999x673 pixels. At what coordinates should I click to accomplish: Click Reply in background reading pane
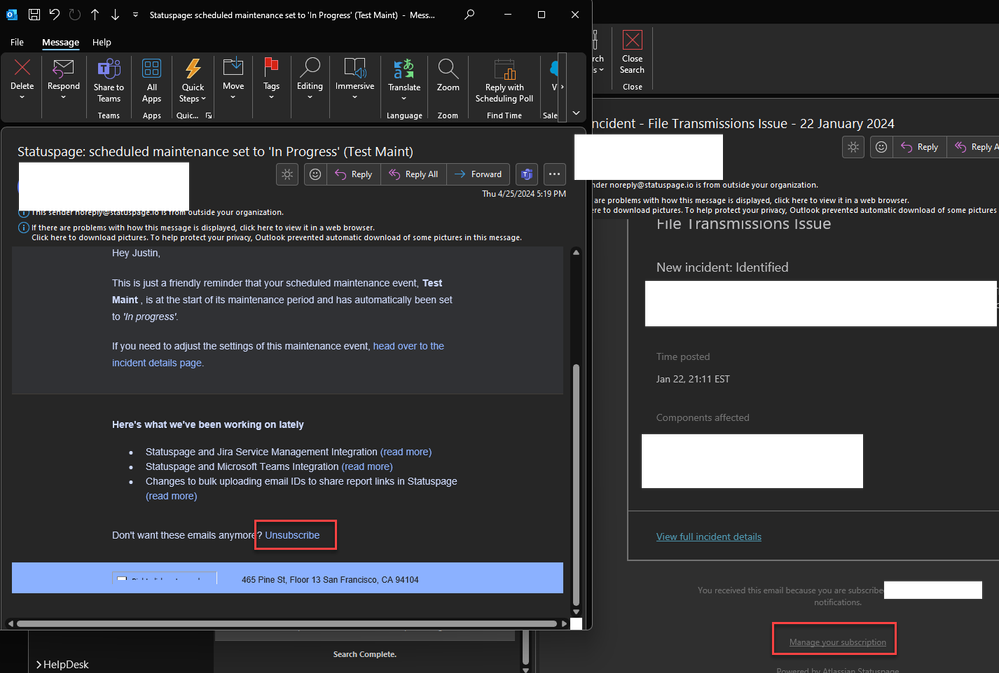click(920, 147)
